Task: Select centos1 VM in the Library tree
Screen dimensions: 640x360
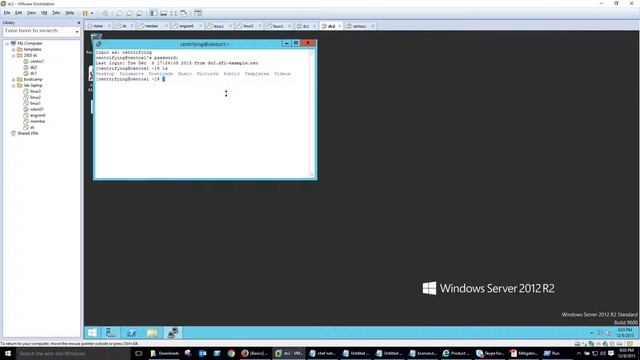Action: [x=34, y=61]
